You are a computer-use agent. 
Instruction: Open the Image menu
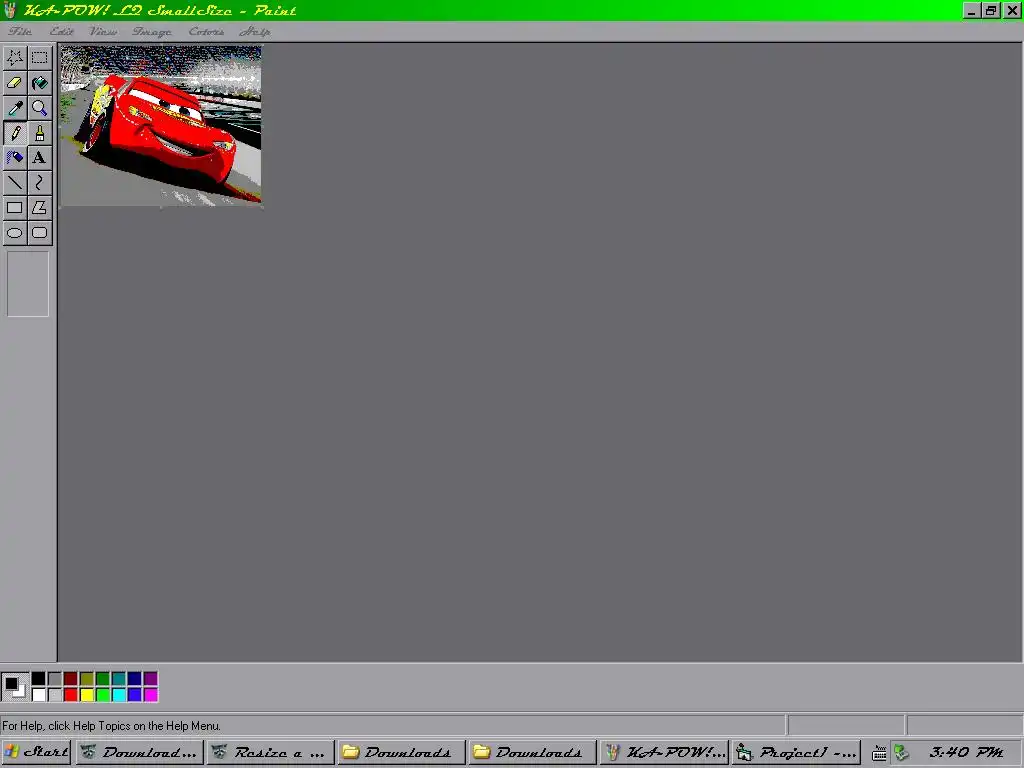tap(152, 31)
